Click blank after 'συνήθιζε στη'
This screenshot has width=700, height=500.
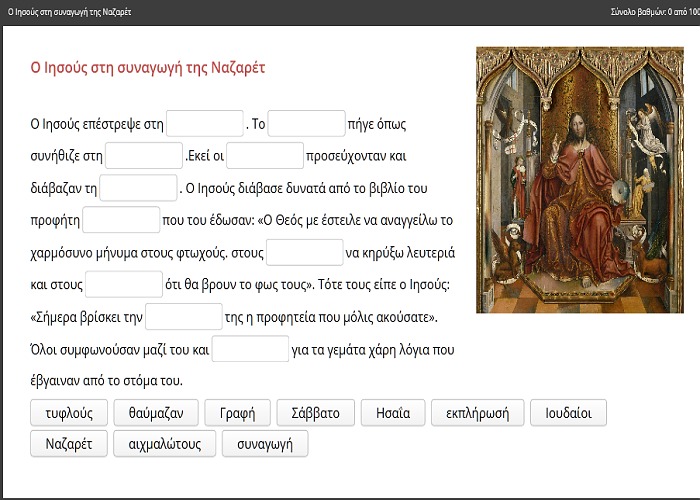144,156
